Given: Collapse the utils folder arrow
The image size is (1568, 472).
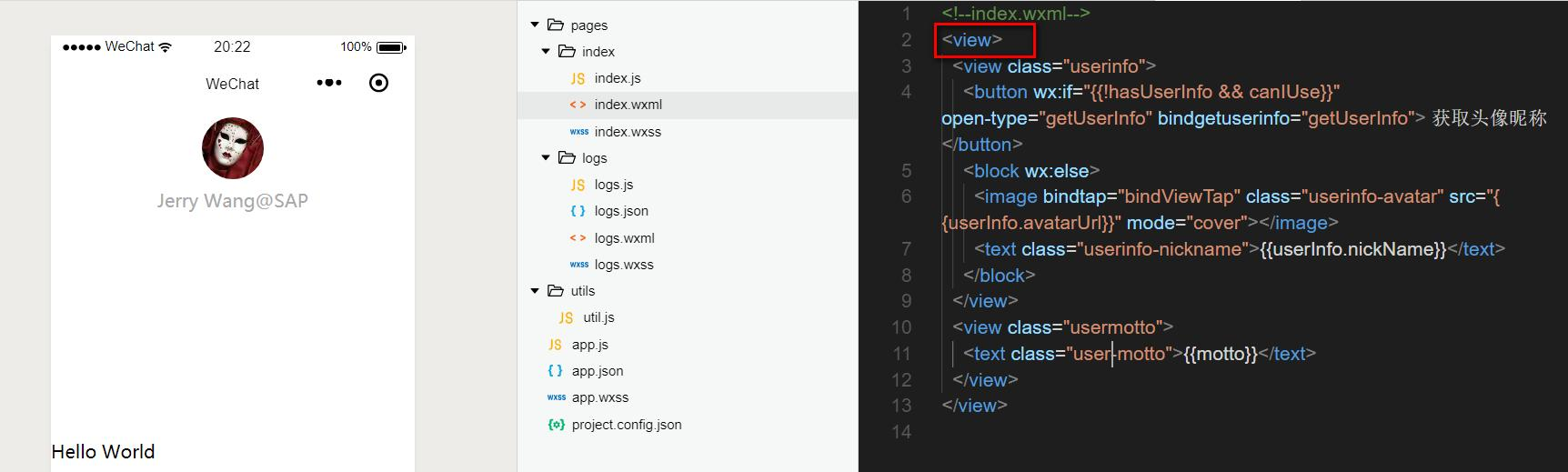Looking at the screenshot, I should pos(535,291).
